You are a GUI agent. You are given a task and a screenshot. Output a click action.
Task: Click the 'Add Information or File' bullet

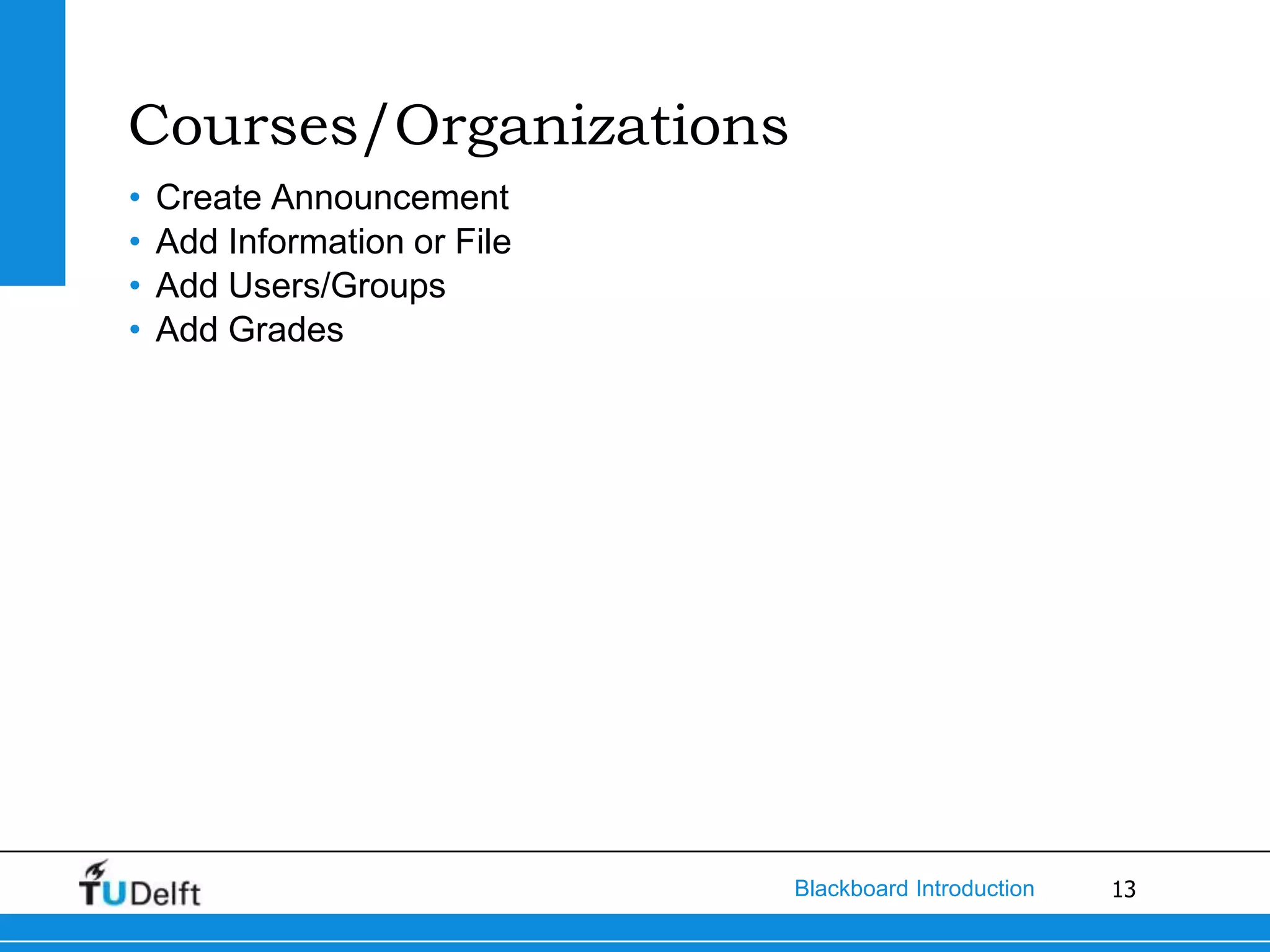[333, 242]
